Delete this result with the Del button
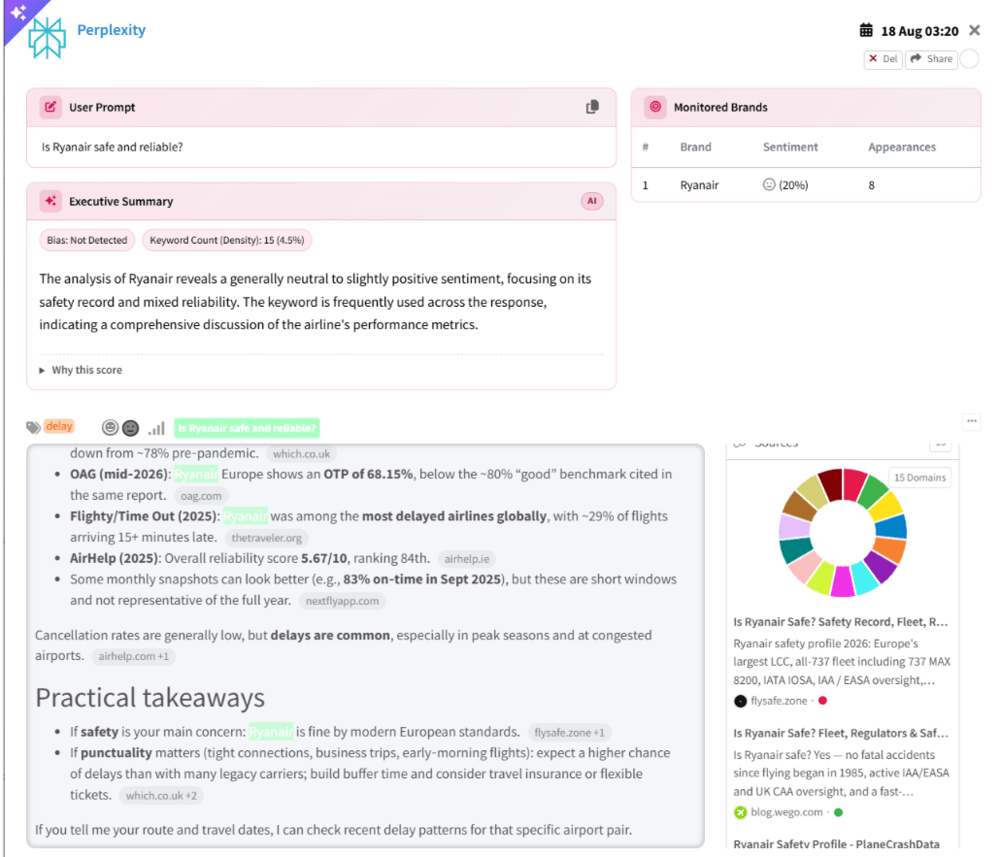 click(x=883, y=59)
